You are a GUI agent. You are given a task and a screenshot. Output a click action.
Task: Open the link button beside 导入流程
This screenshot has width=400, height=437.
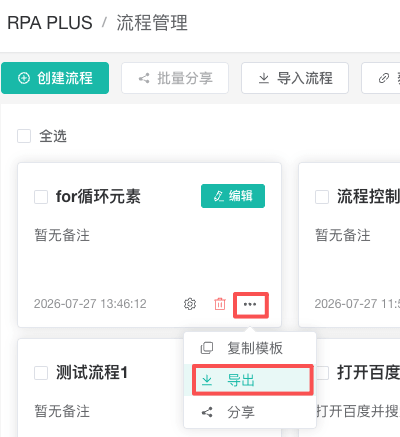pos(381,78)
